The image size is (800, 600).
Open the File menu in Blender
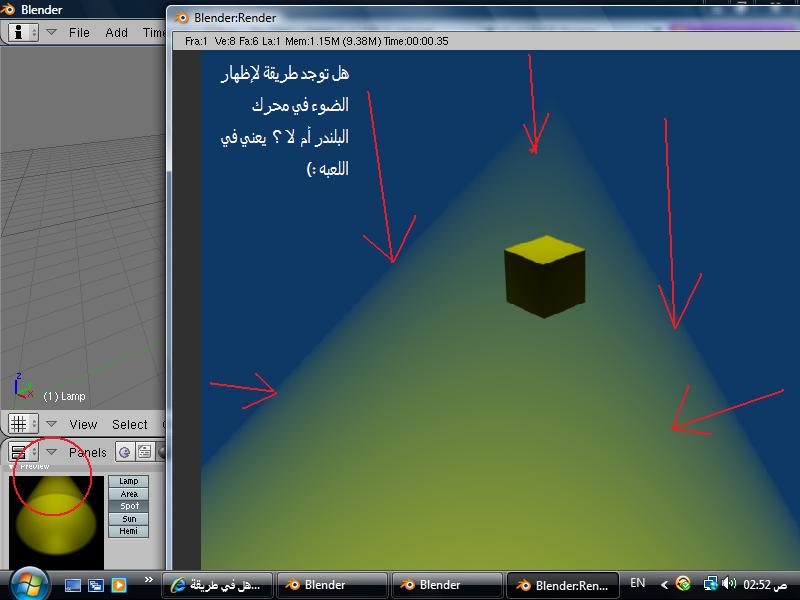[x=79, y=33]
